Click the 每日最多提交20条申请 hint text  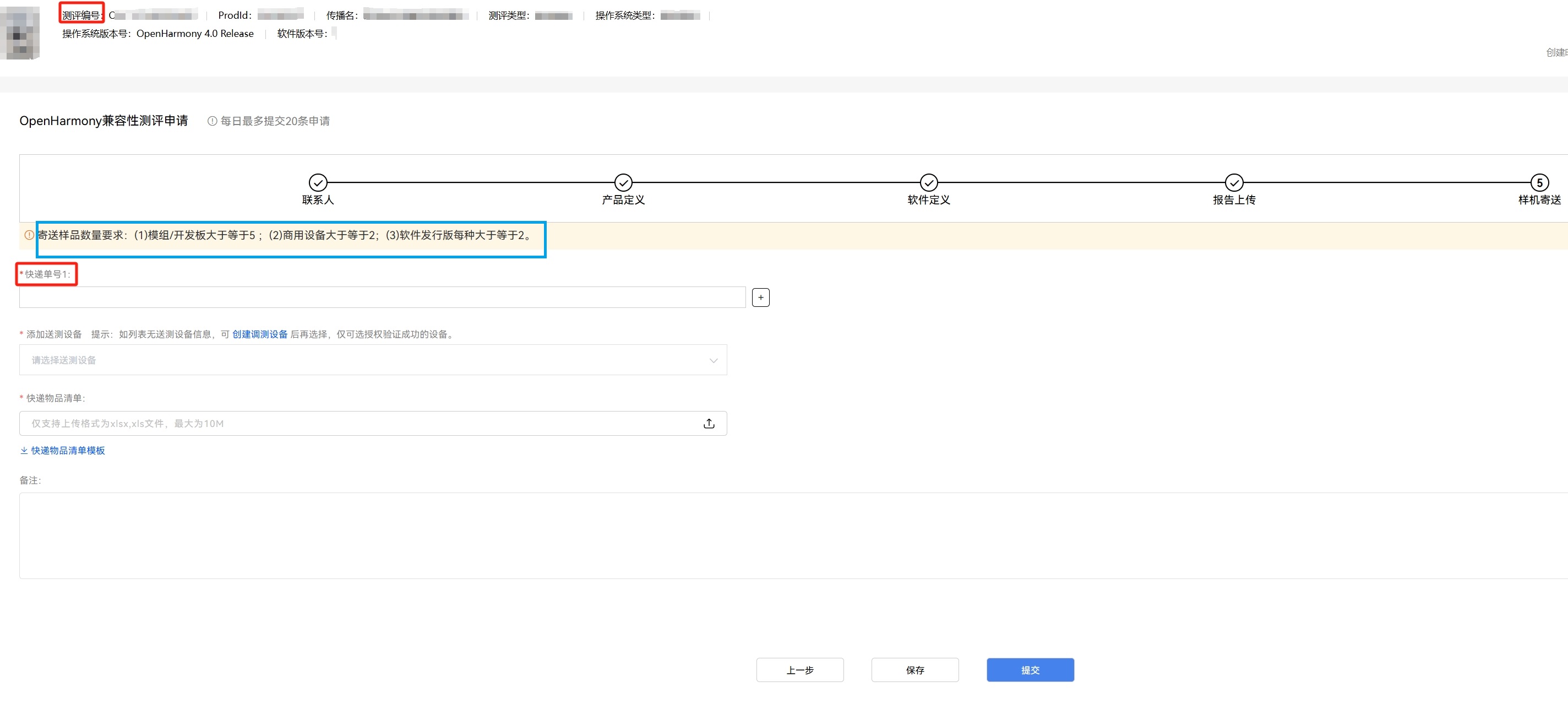275,121
